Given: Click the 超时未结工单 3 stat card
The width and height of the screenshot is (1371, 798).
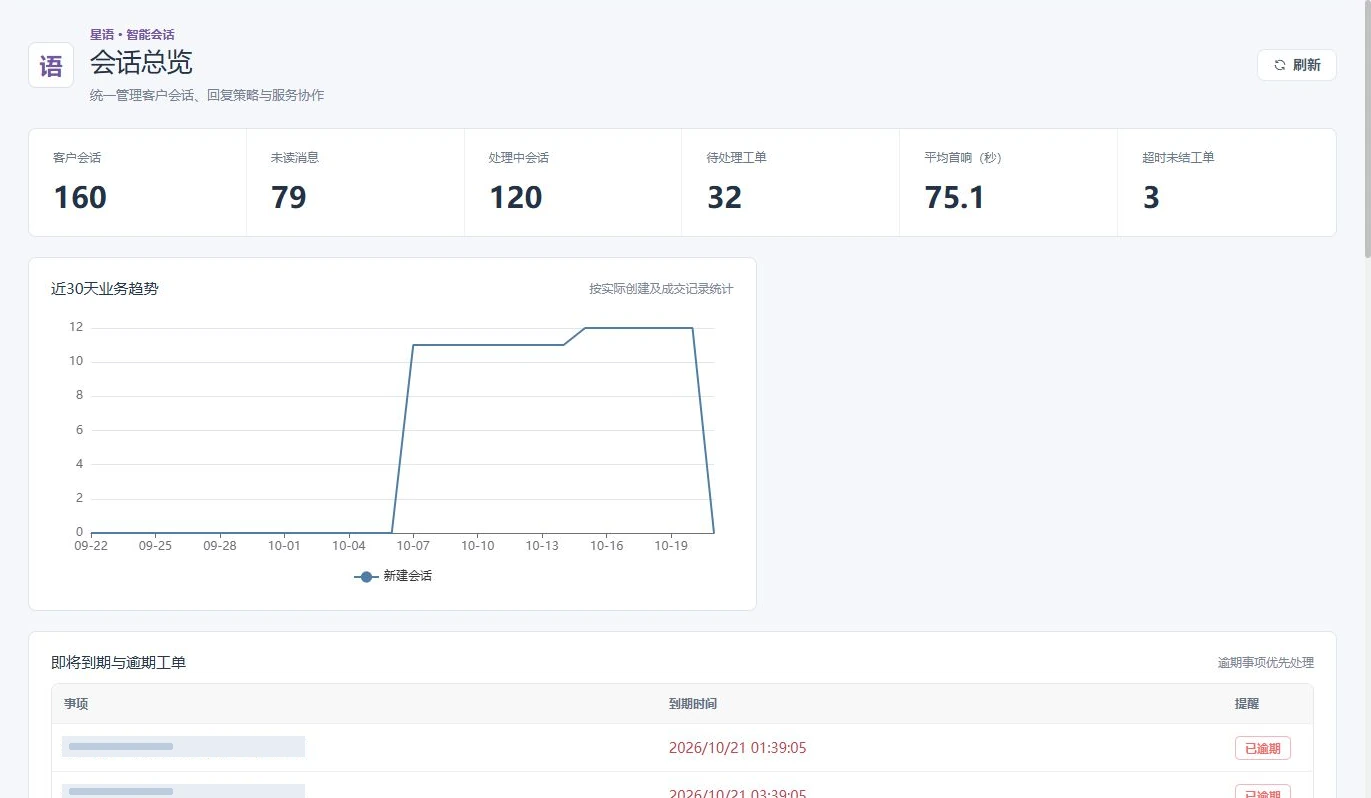Looking at the screenshot, I should (1226, 182).
